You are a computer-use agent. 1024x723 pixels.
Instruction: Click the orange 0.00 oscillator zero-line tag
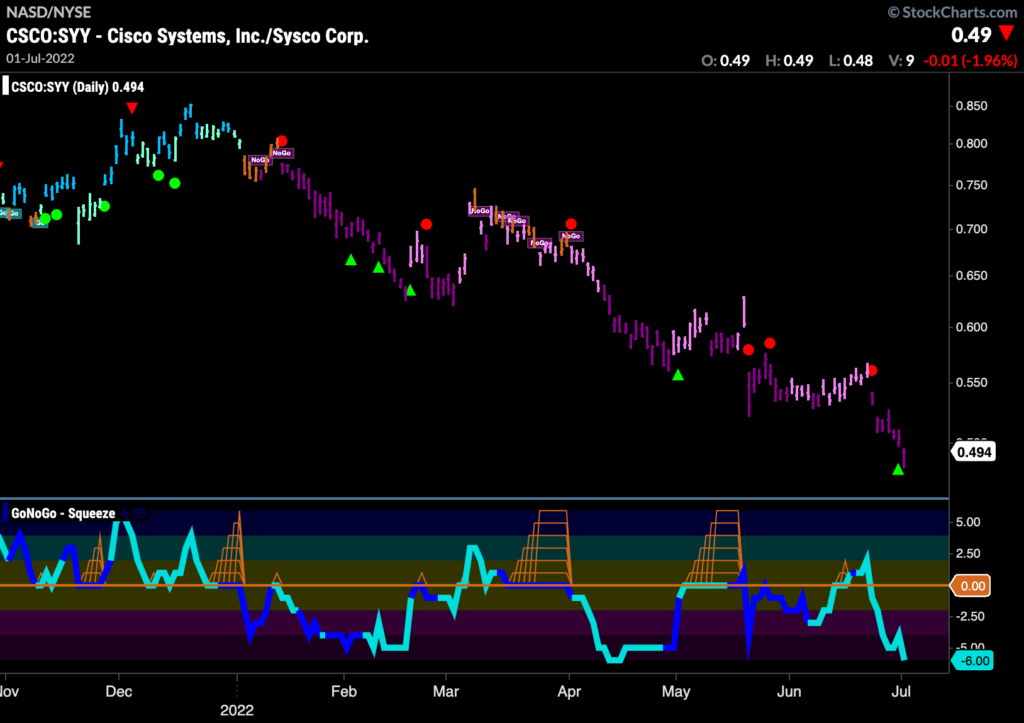[971, 586]
